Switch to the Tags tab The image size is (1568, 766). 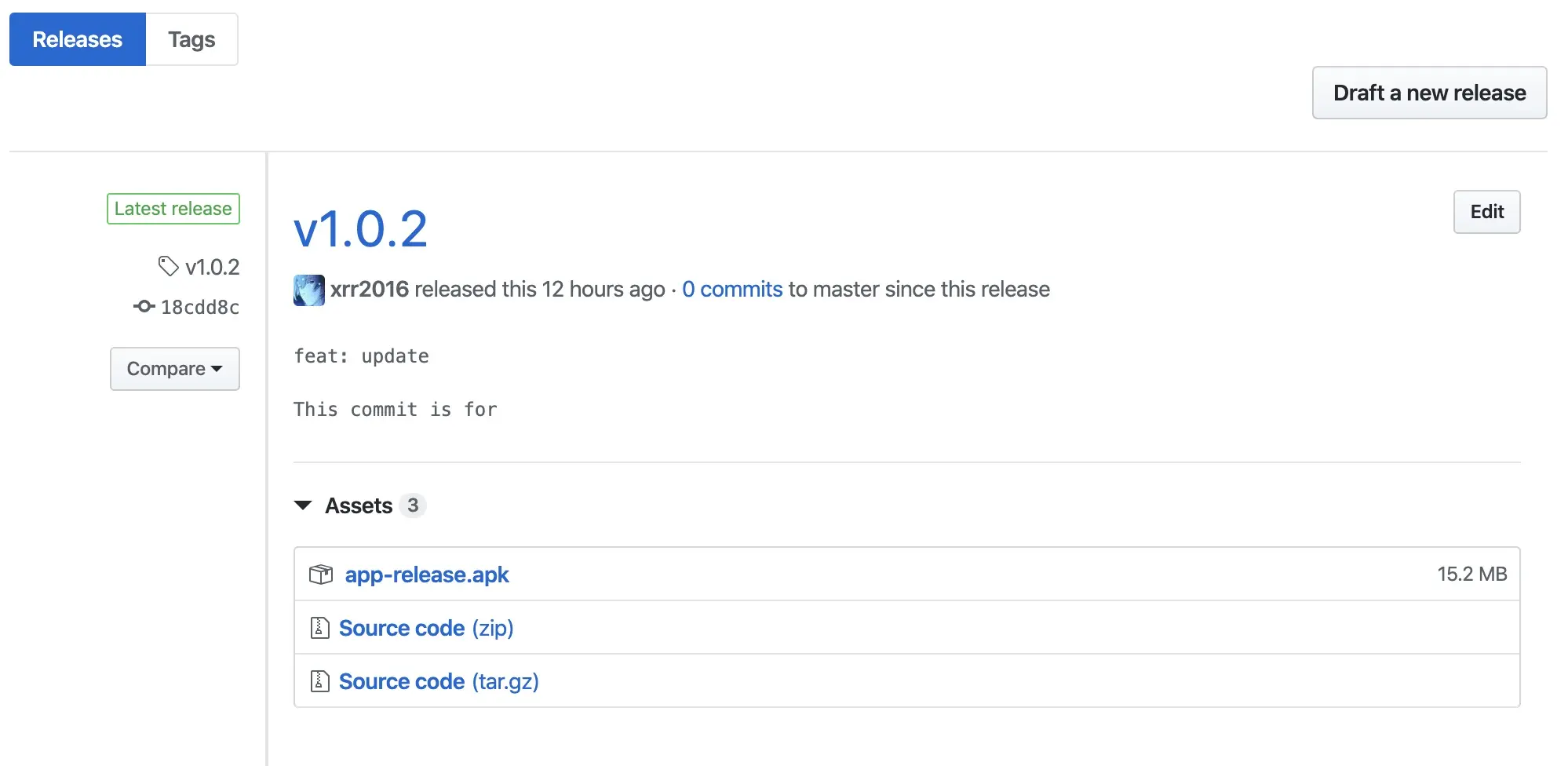point(191,39)
